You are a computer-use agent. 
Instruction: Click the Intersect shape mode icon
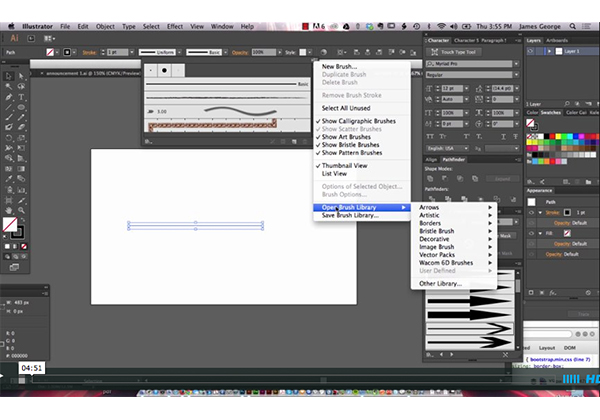click(x=460, y=179)
